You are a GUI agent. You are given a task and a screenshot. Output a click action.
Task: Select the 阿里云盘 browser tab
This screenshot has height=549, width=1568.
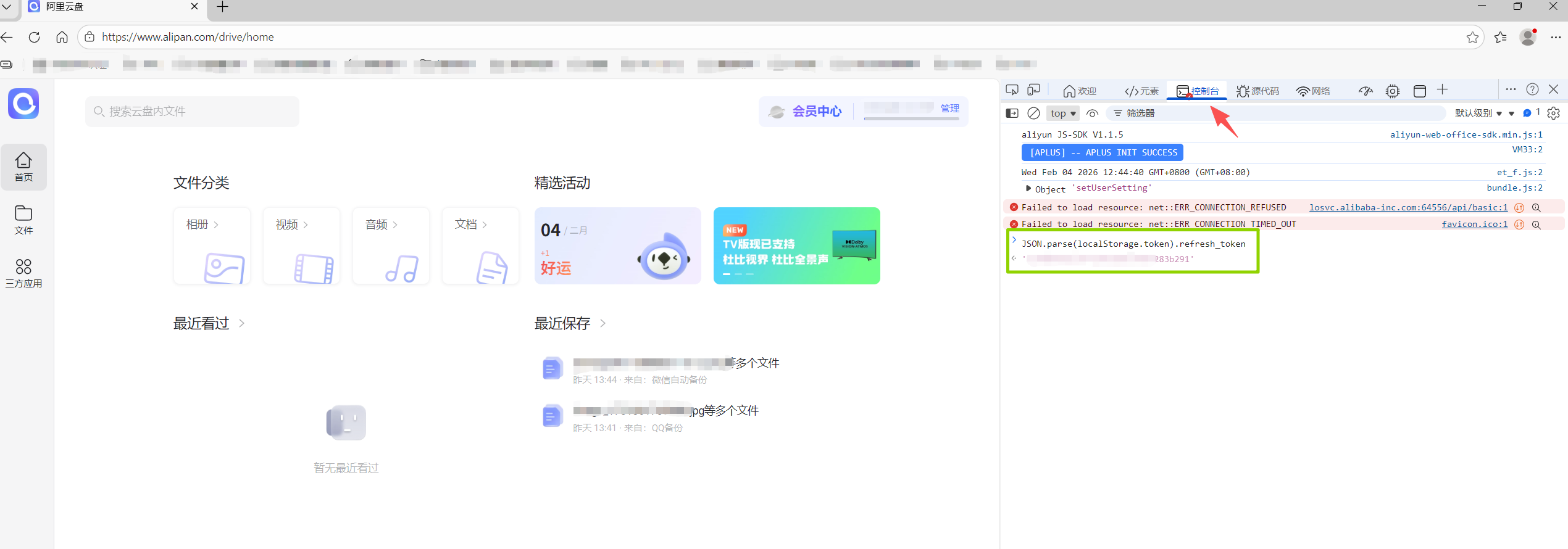pos(114,7)
